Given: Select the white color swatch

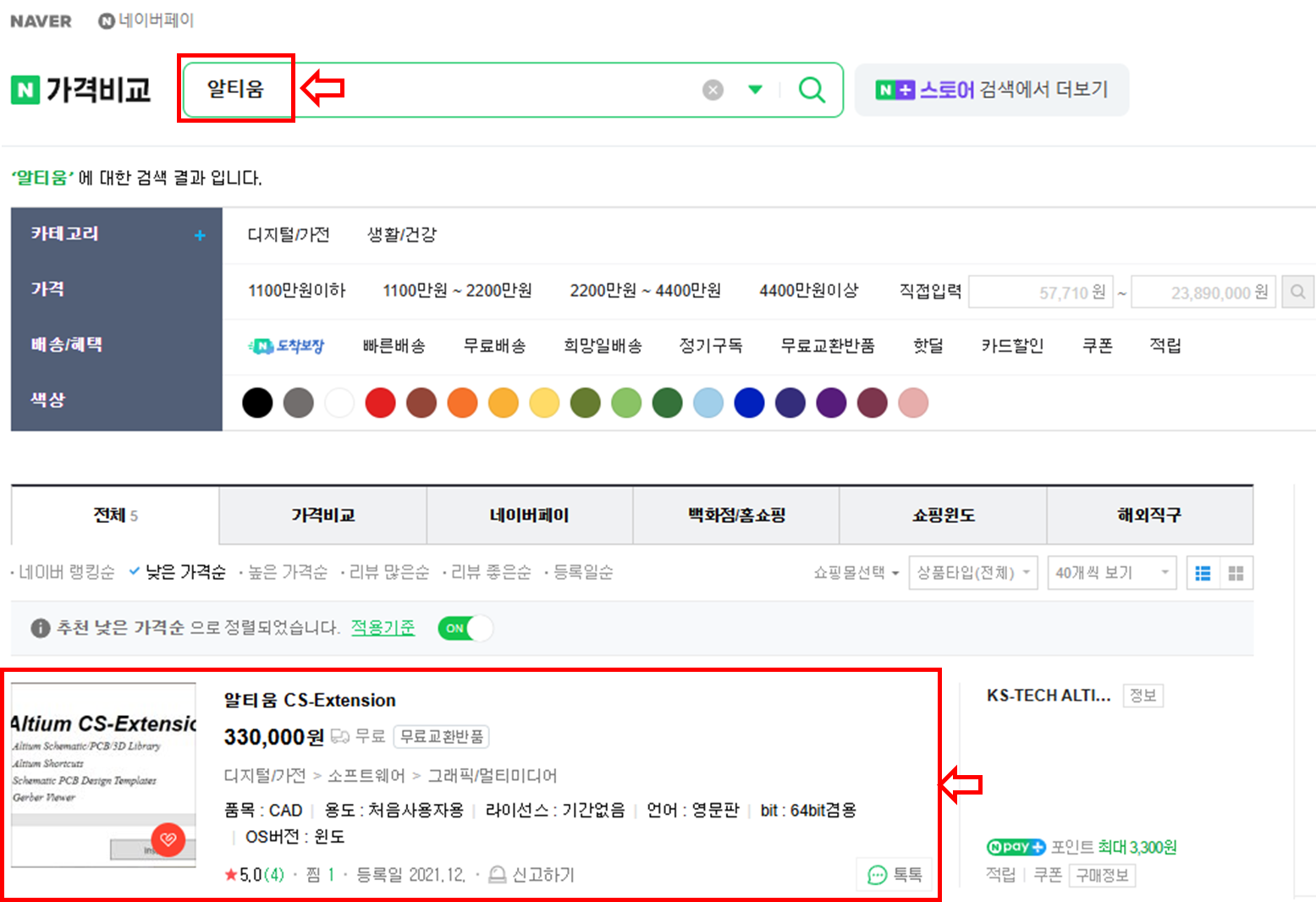Looking at the screenshot, I should 339,403.
